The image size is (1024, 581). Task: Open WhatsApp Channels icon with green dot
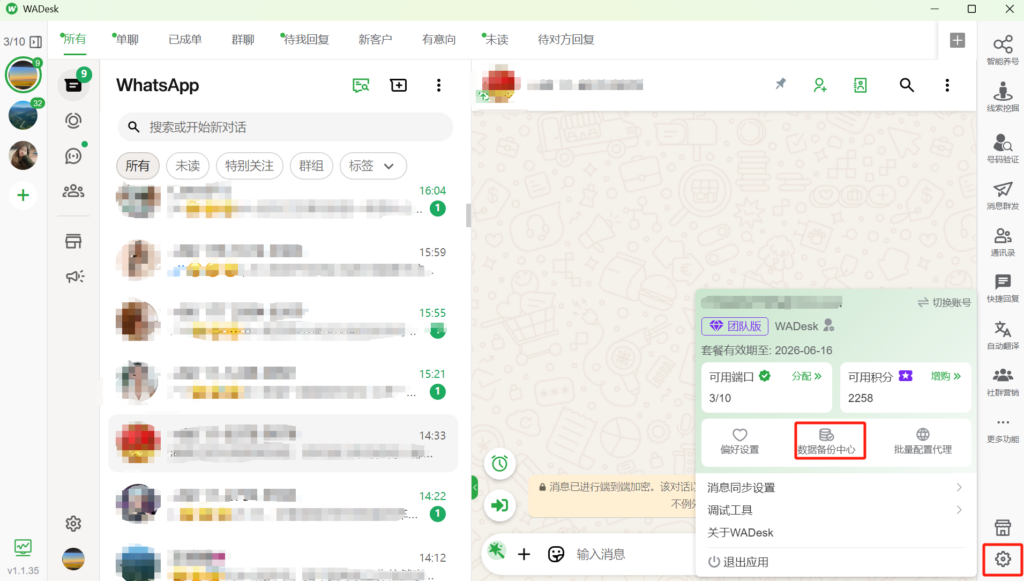tap(73, 155)
